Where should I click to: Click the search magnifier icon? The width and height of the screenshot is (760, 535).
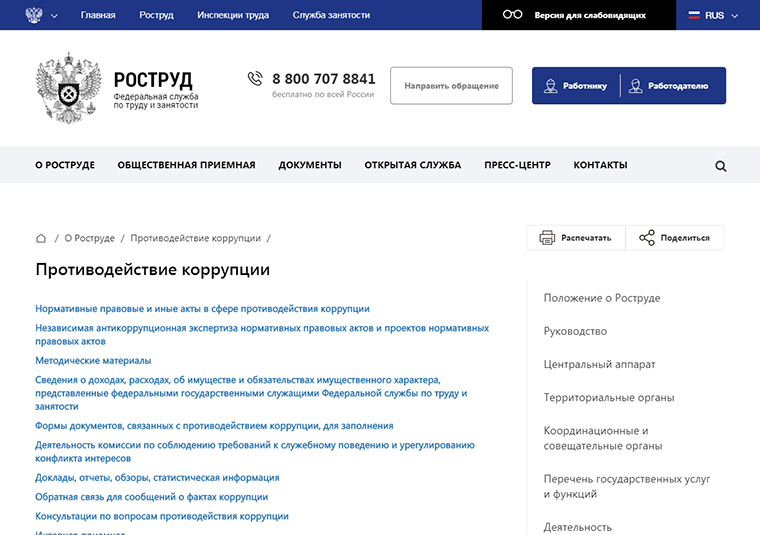721,166
